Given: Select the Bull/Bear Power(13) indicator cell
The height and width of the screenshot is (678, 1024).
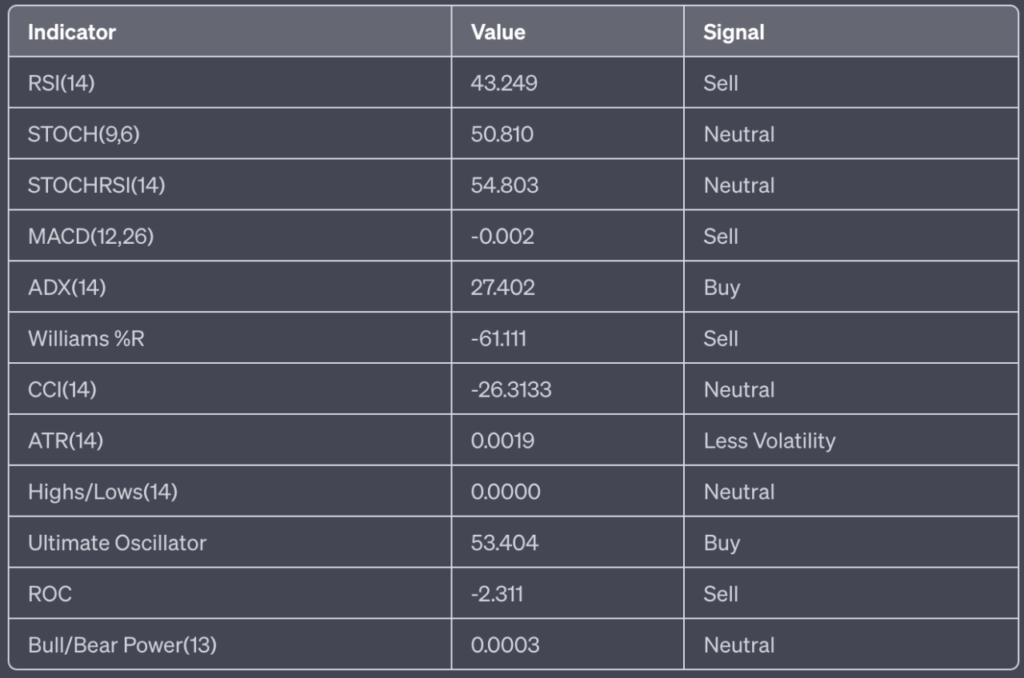Looking at the screenshot, I should pyautogui.click(x=230, y=645).
